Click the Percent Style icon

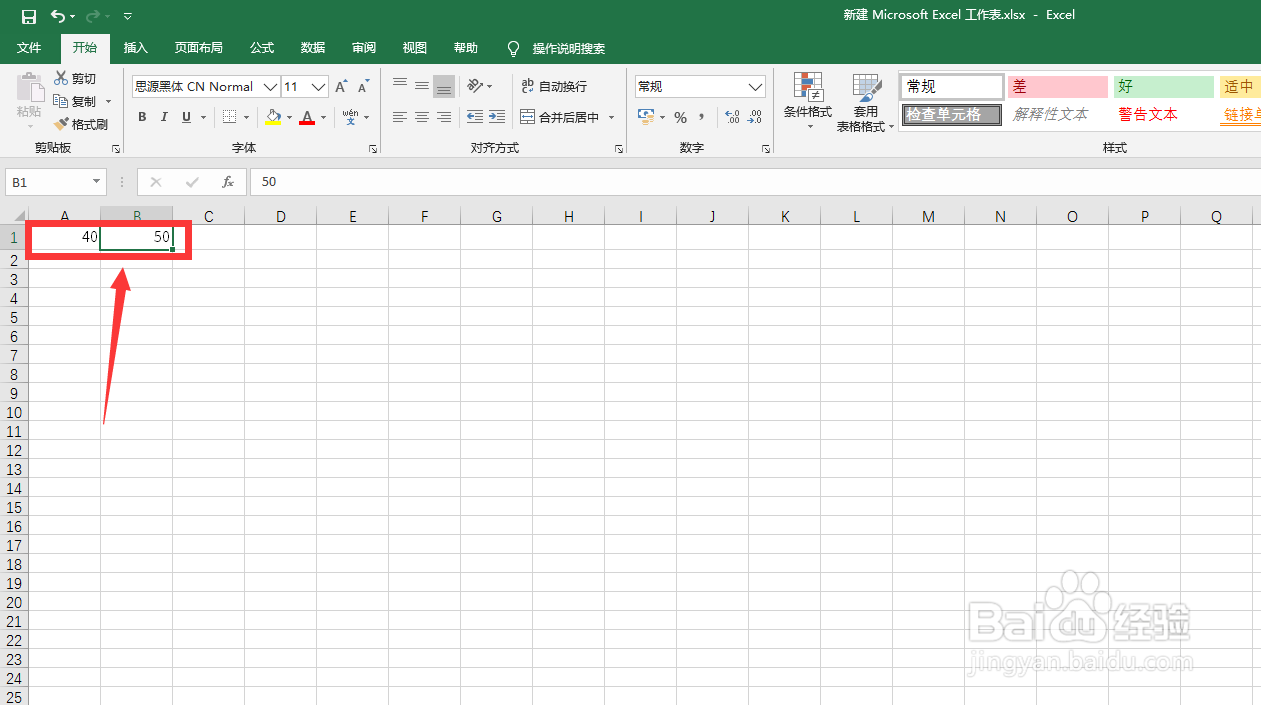tap(680, 117)
